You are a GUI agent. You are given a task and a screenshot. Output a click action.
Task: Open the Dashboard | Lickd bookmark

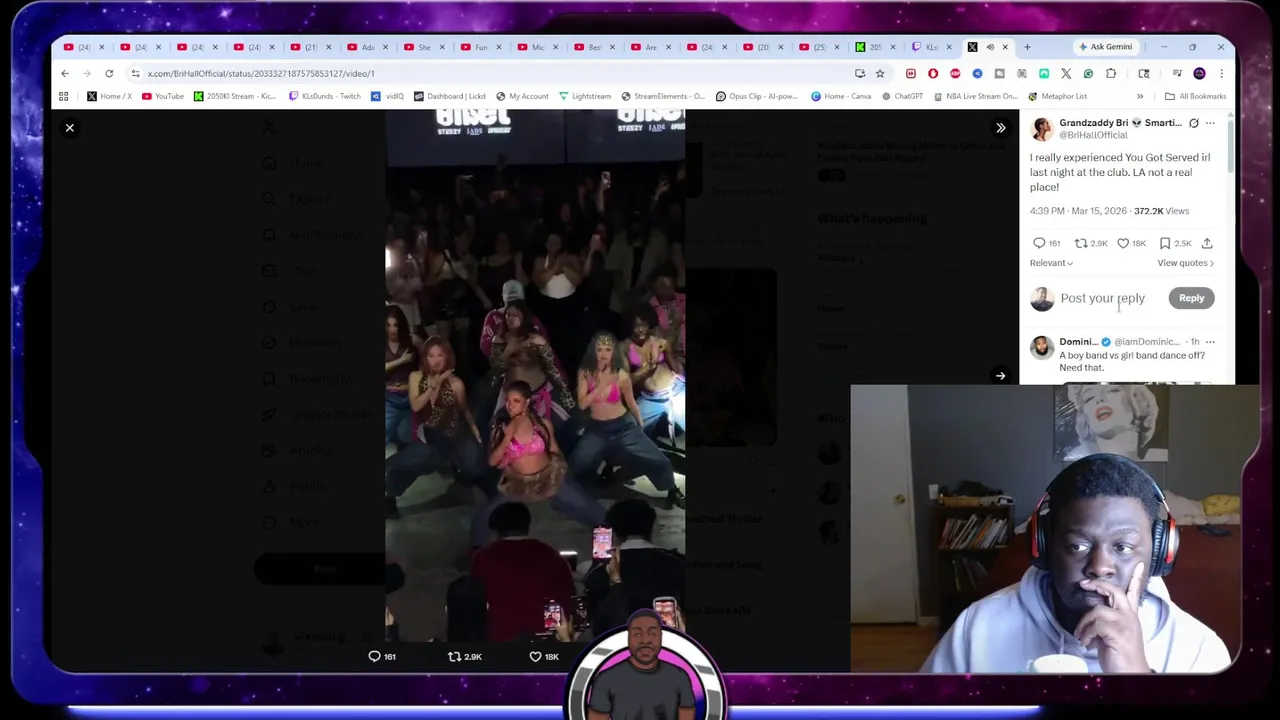click(x=449, y=96)
